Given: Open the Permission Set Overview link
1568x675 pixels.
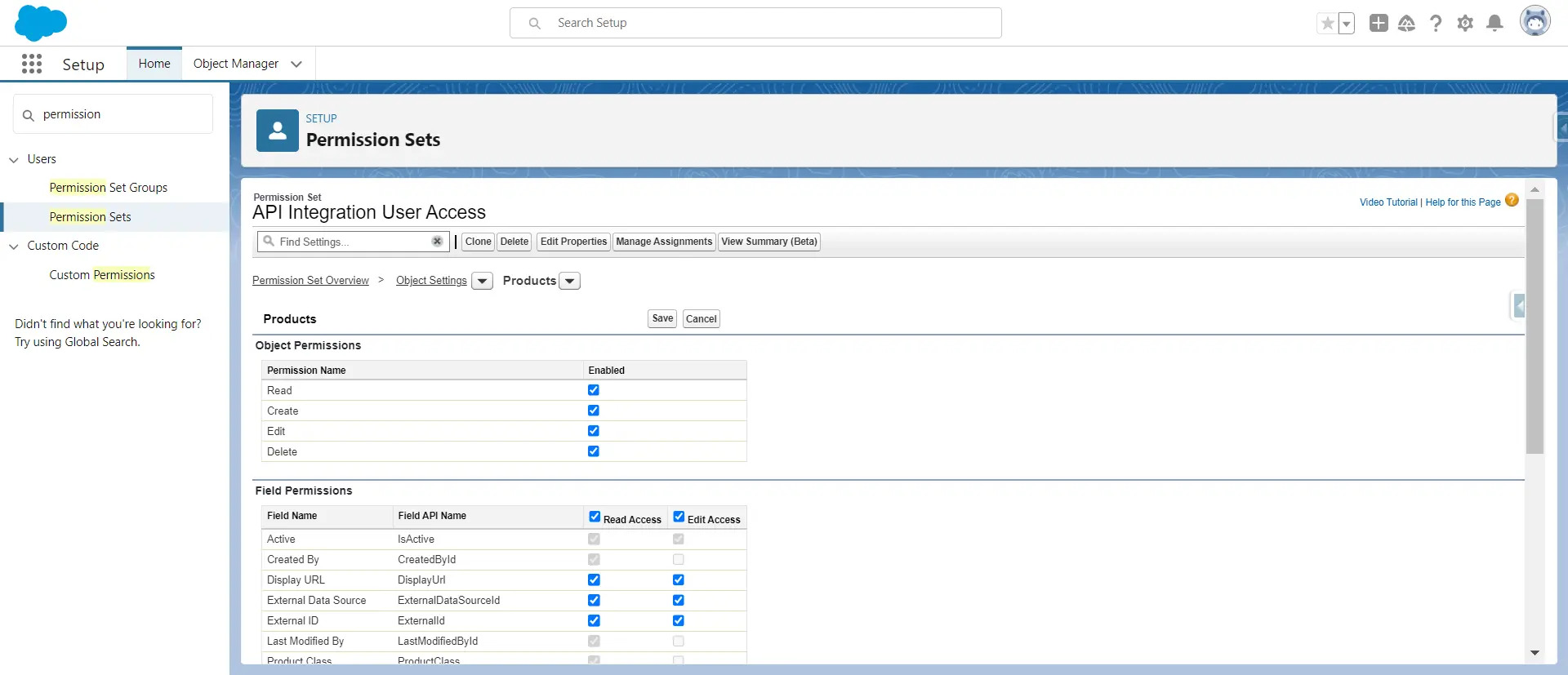Looking at the screenshot, I should [x=310, y=281].
